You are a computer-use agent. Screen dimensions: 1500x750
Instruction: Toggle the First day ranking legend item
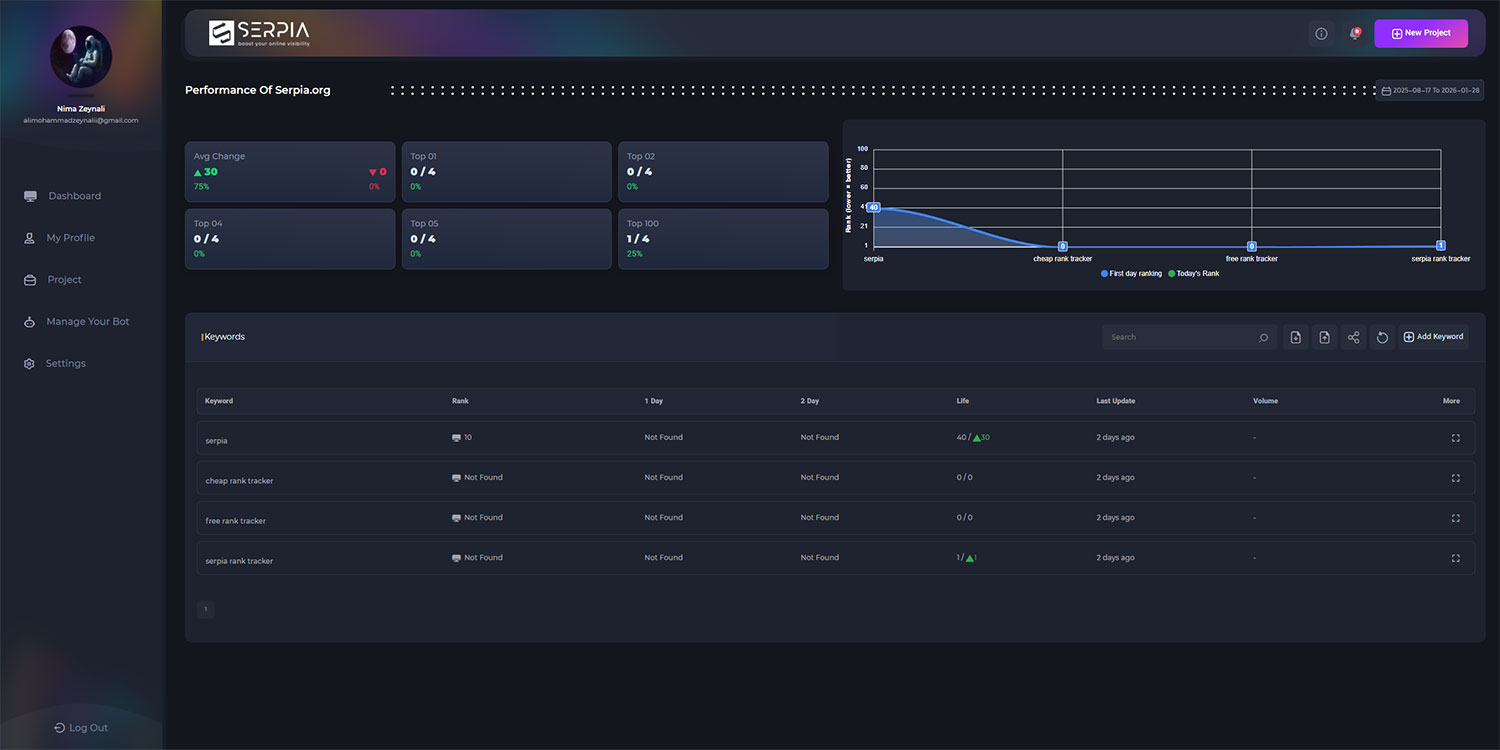[1131, 273]
